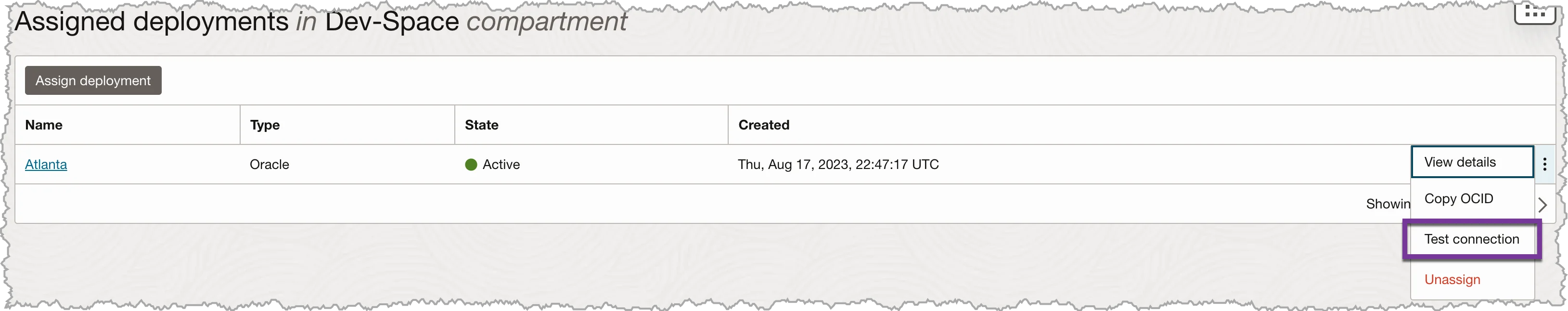The height and width of the screenshot is (311, 1568).
Task: Sort by the Created column header
Action: pos(763,125)
